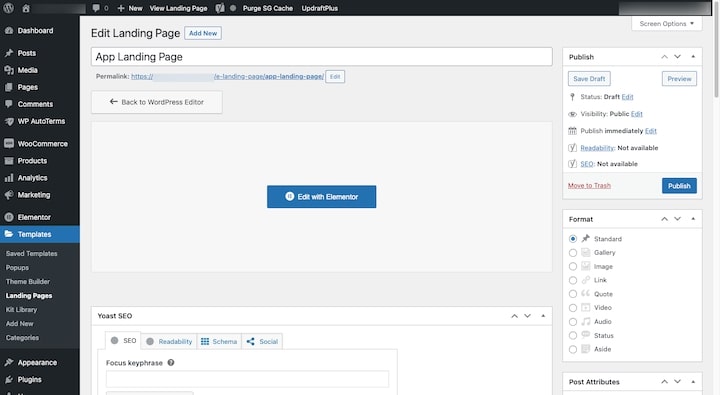Click the Publish button
This screenshot has height=395, width=720.
tap(679, 186)
